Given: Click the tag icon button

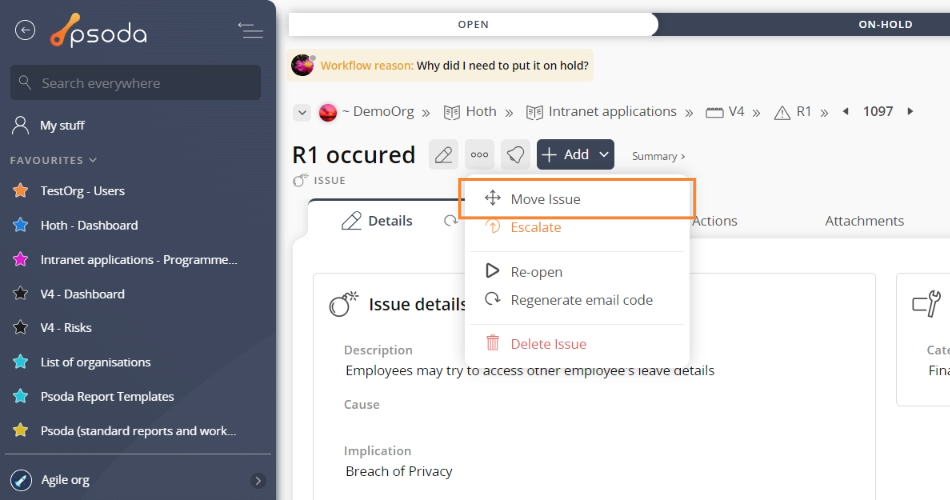Looking at the screenshot, I should (x=516, y=155).
